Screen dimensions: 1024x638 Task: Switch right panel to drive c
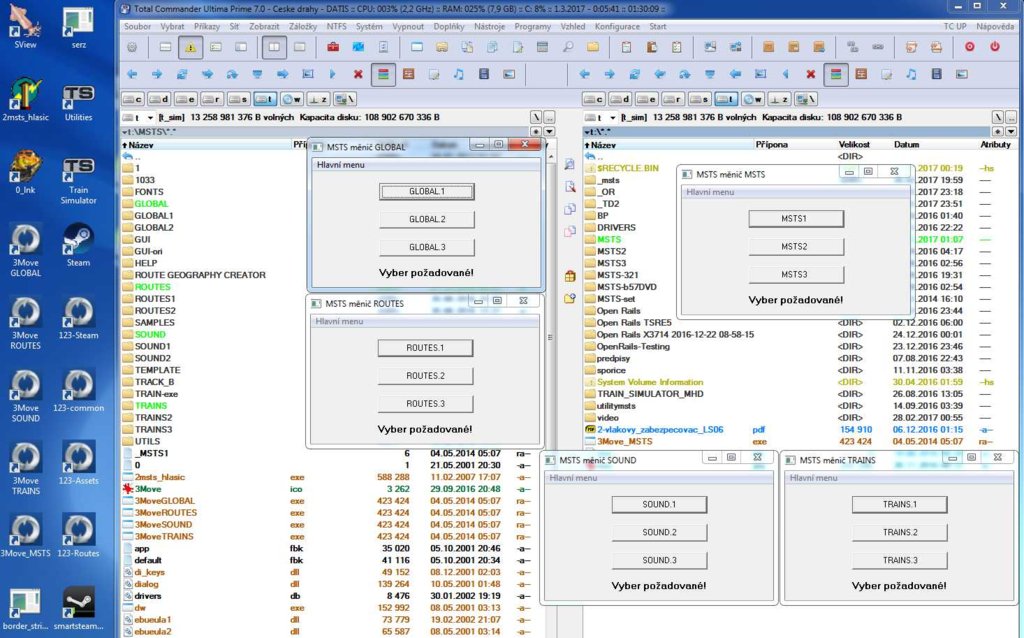tap(595, 99)
